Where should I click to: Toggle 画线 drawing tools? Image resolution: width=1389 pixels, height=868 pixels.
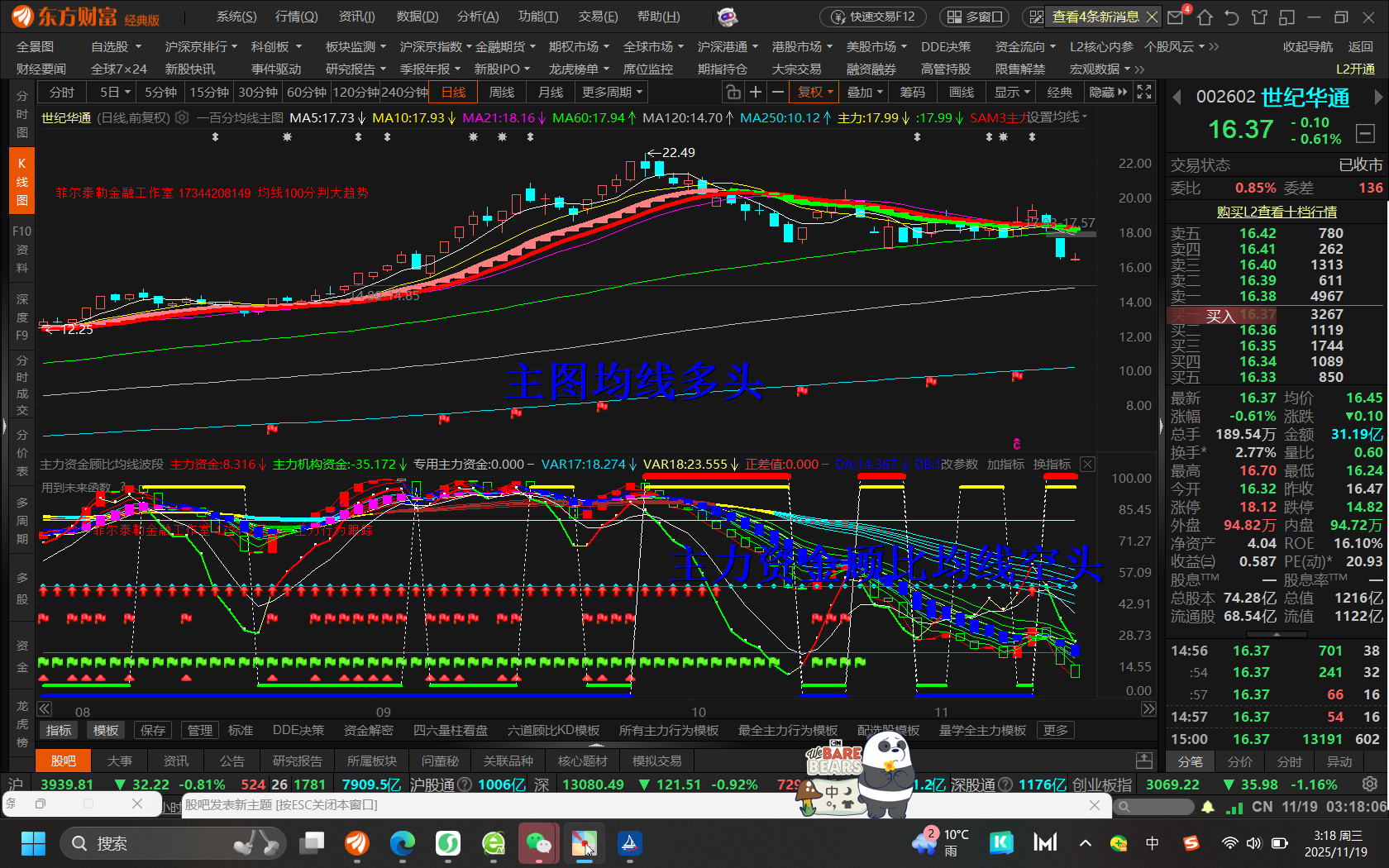pos(961,93)
